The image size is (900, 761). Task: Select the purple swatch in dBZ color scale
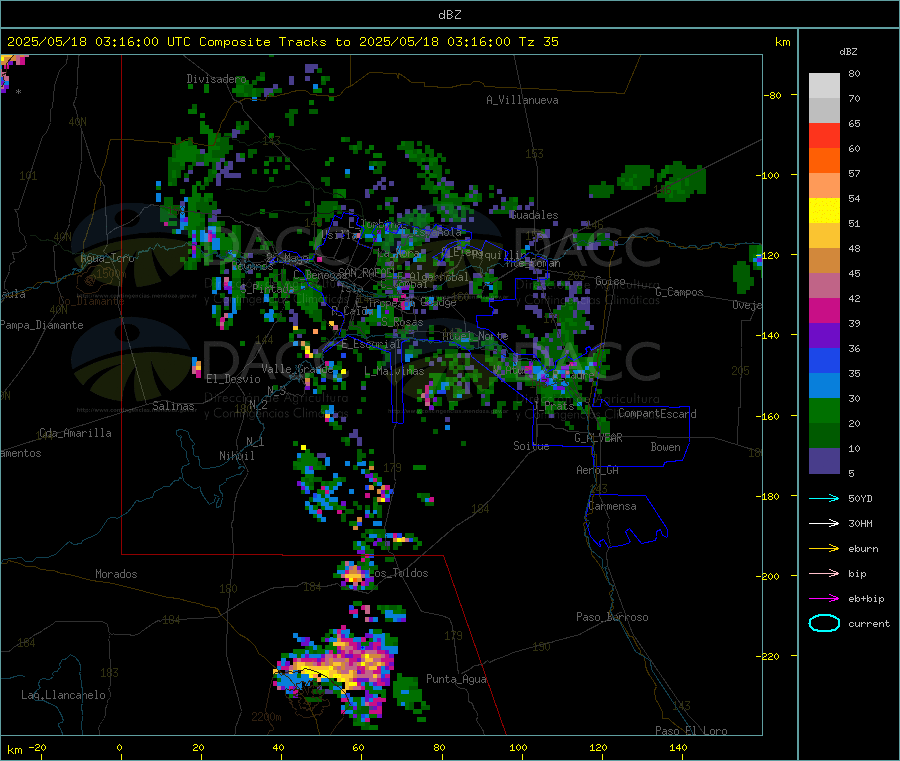(824, 336)
